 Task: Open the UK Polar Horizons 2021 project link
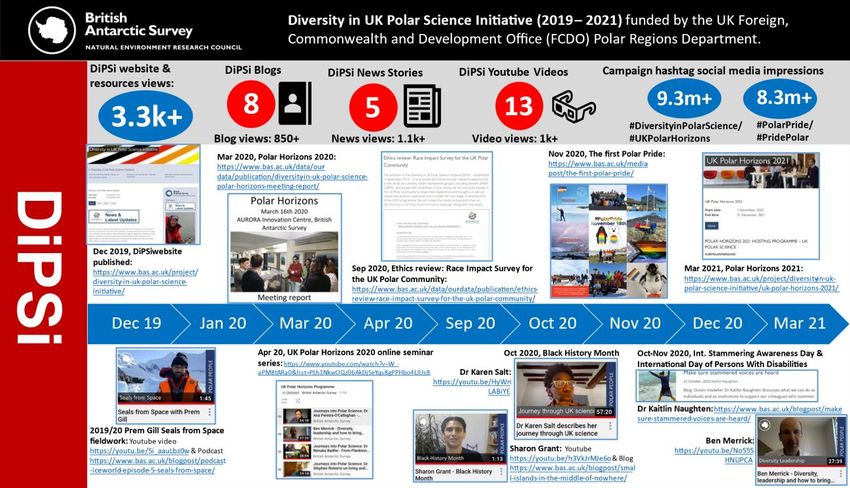click(x=761, y=283)
